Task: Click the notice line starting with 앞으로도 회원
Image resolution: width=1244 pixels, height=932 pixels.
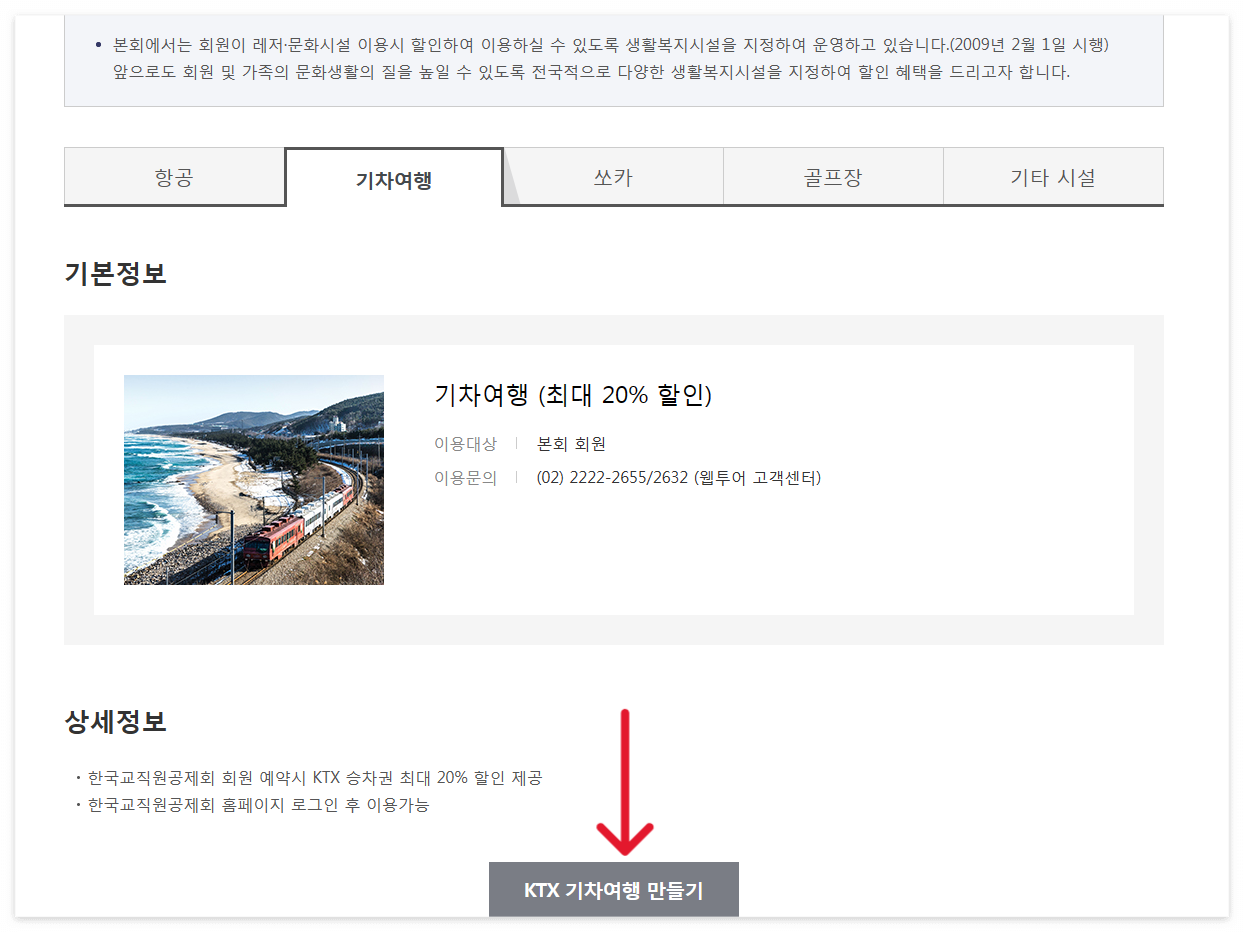Action: [592, 72]
